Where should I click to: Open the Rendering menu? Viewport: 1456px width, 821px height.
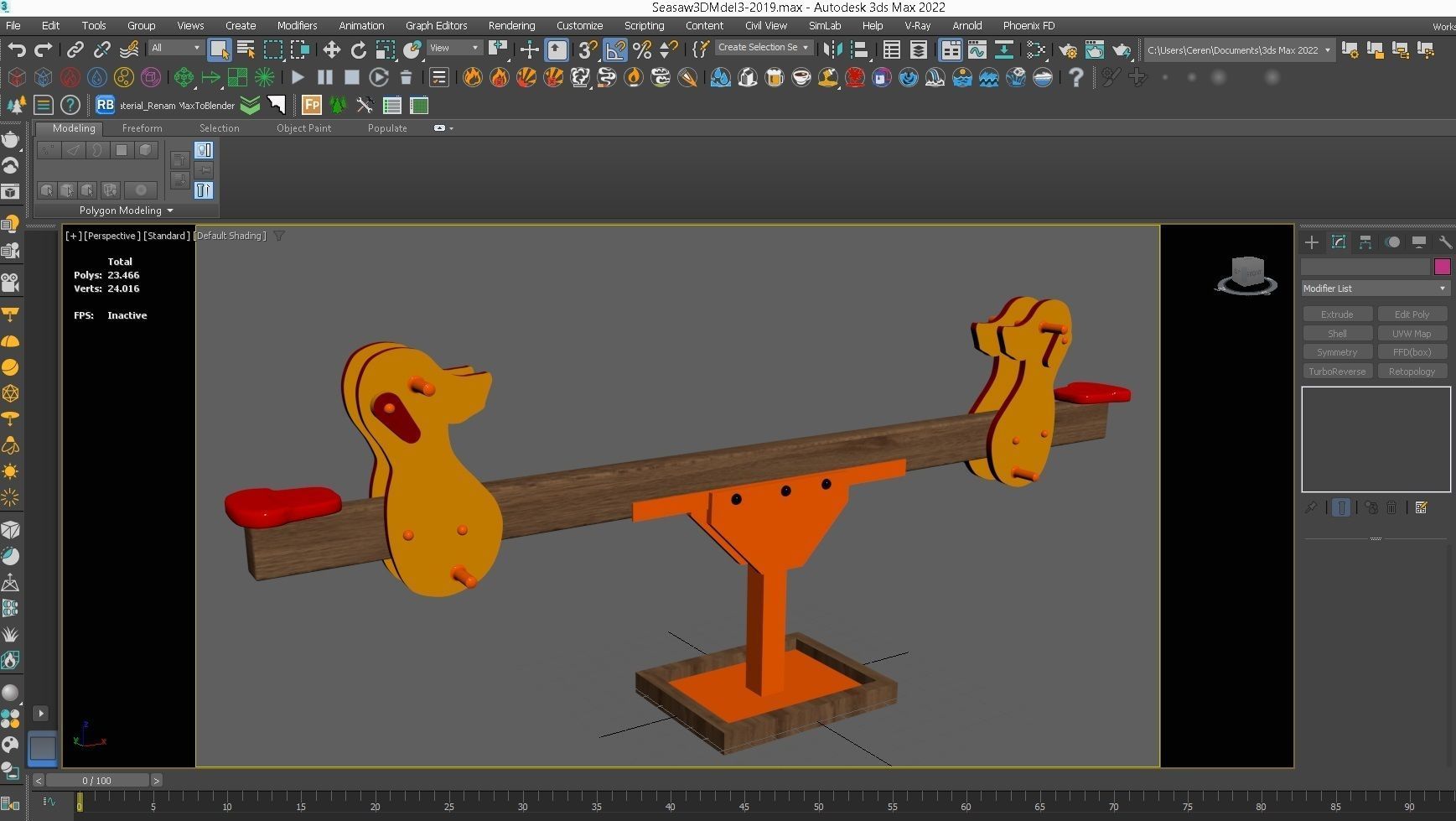511,25
